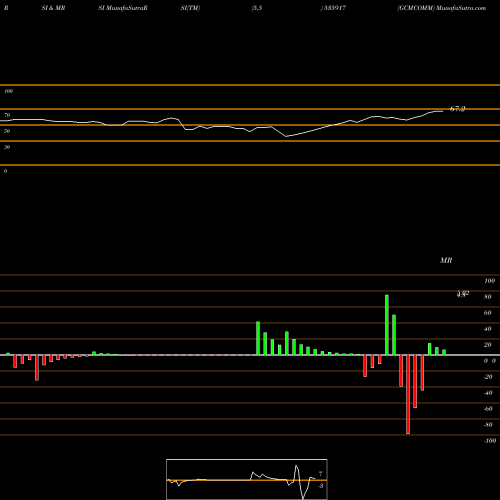Select the longest red bar reaching -100

pyautogui.click(x=408, y=394)
